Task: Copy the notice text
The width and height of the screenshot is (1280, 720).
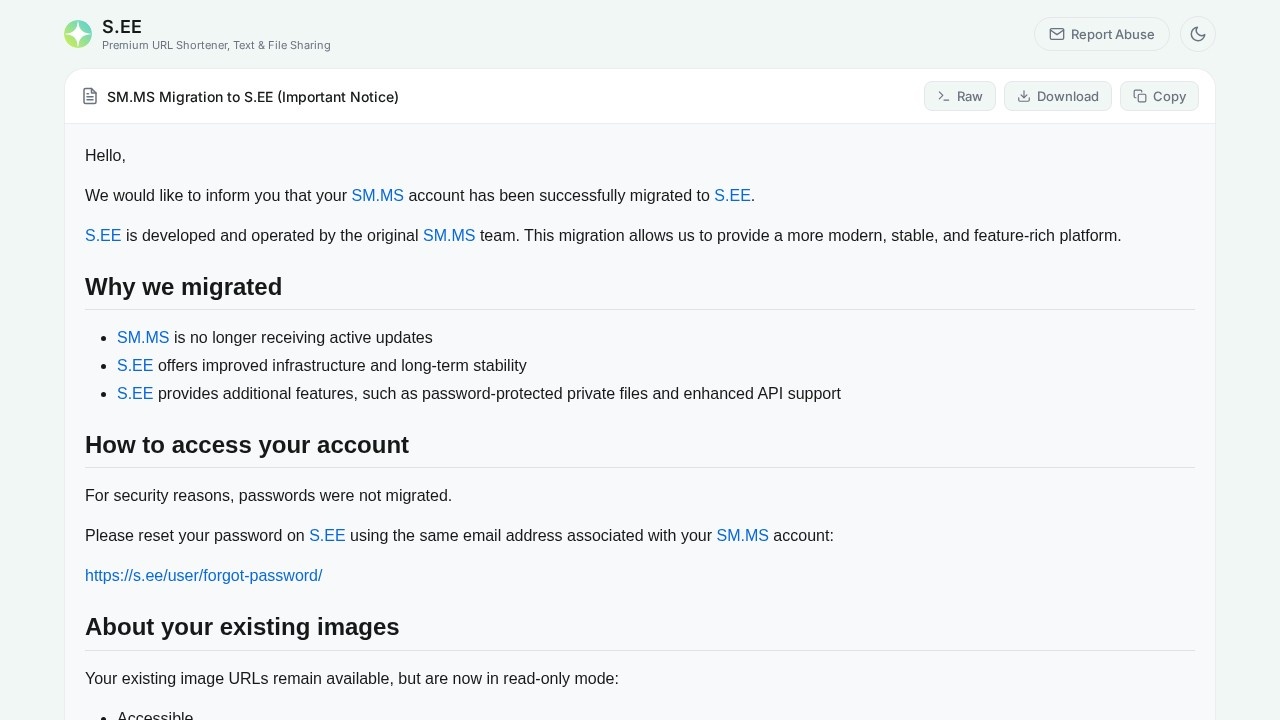Action: [x=1158, y=96]
